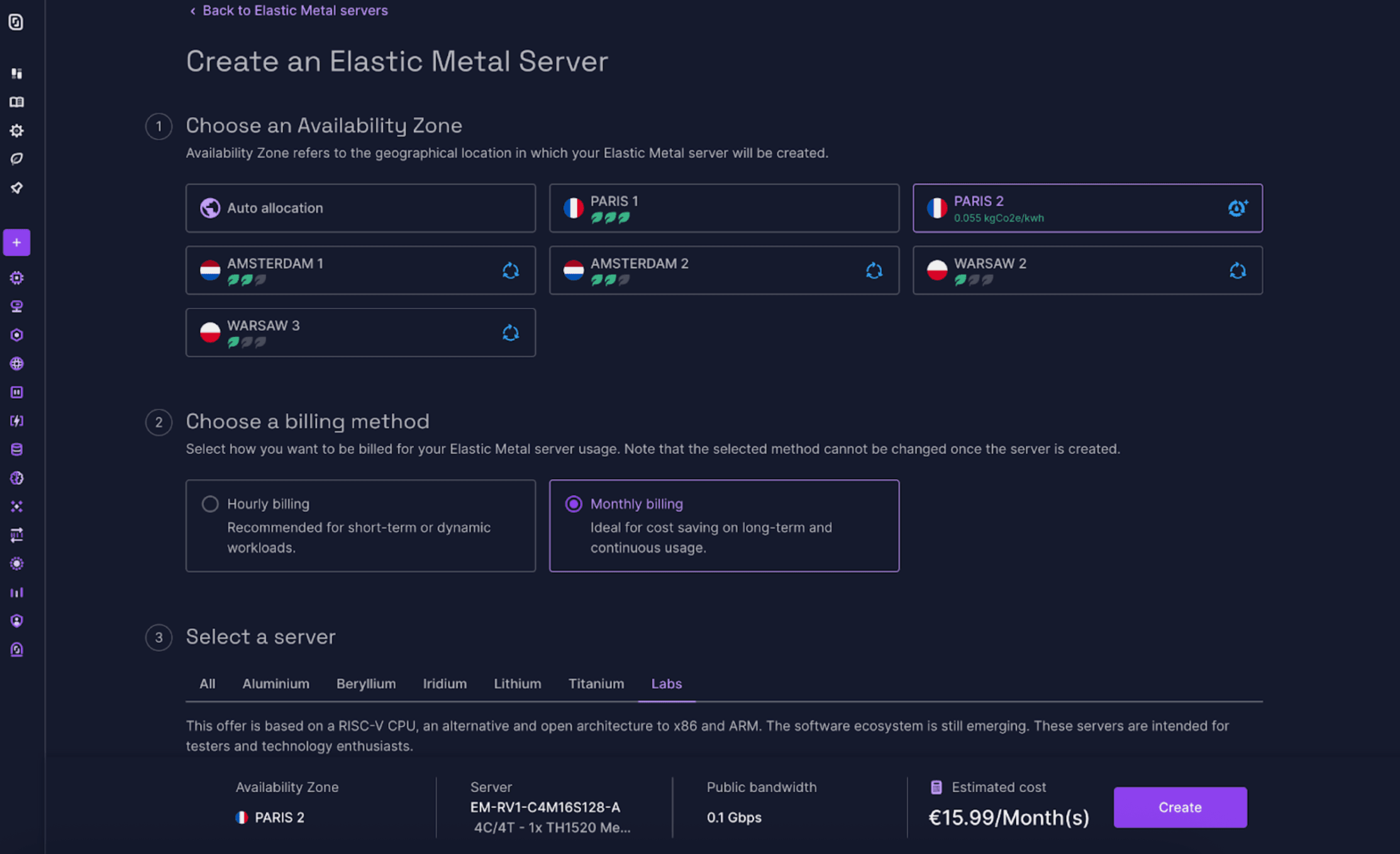Open the Beryllium server tab

(x=365, y=684)
